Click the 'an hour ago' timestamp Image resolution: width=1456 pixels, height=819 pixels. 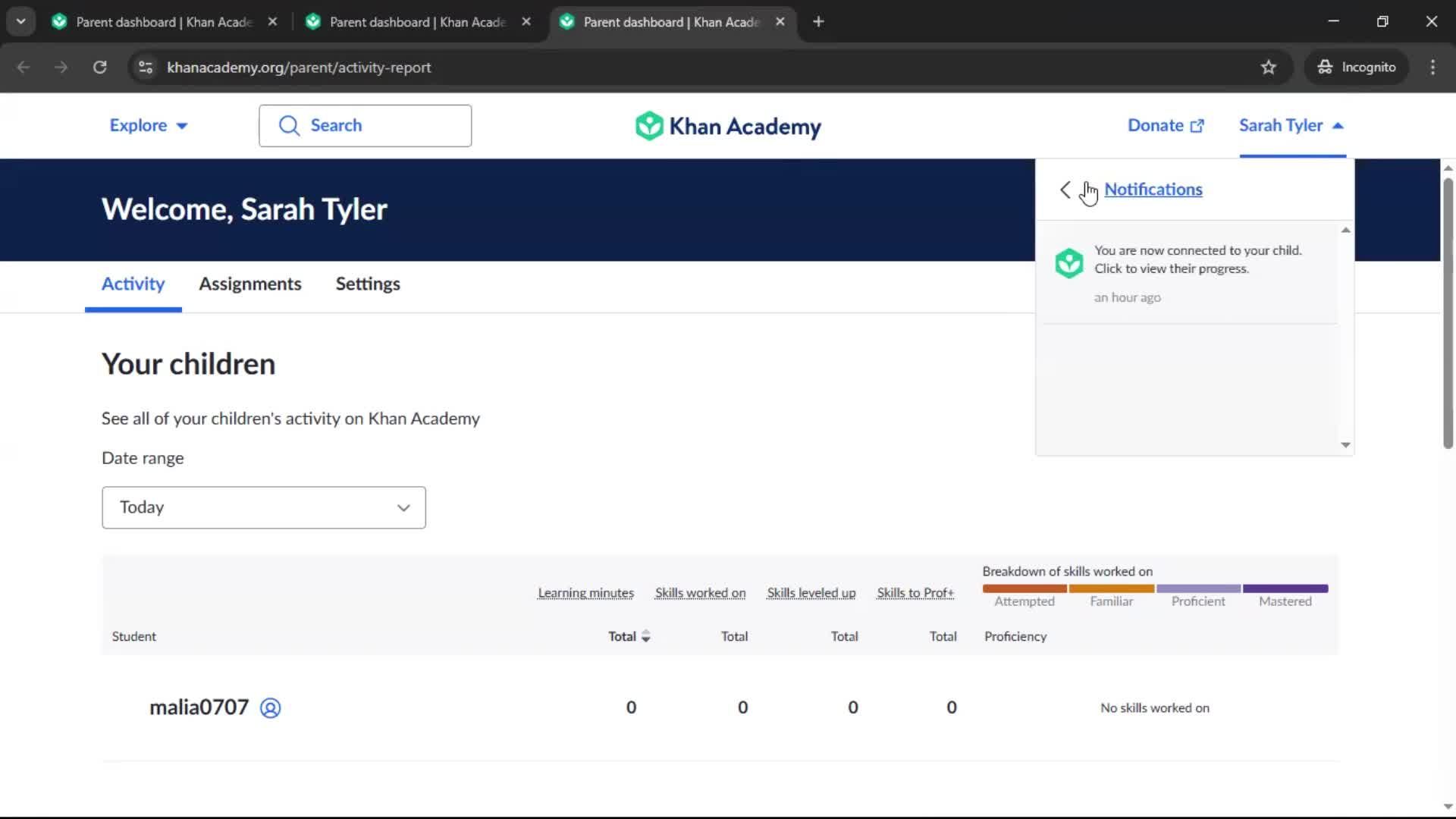coord(1127,298)
